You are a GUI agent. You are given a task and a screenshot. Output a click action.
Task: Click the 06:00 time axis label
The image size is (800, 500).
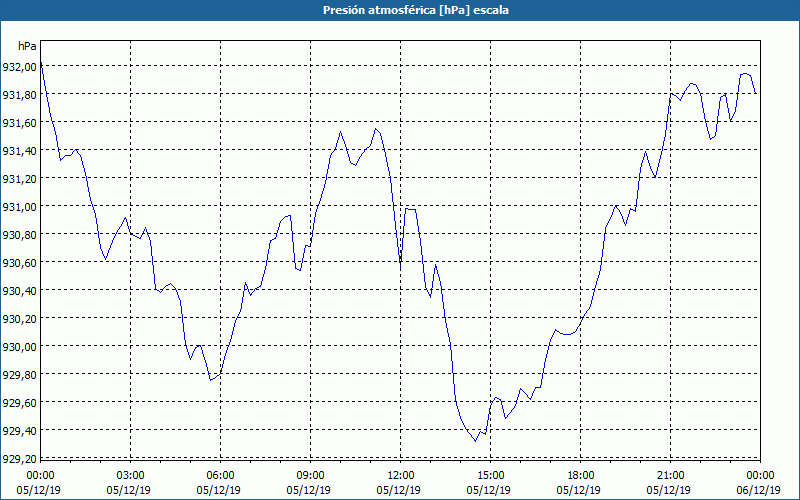click(x=220, y=476)
